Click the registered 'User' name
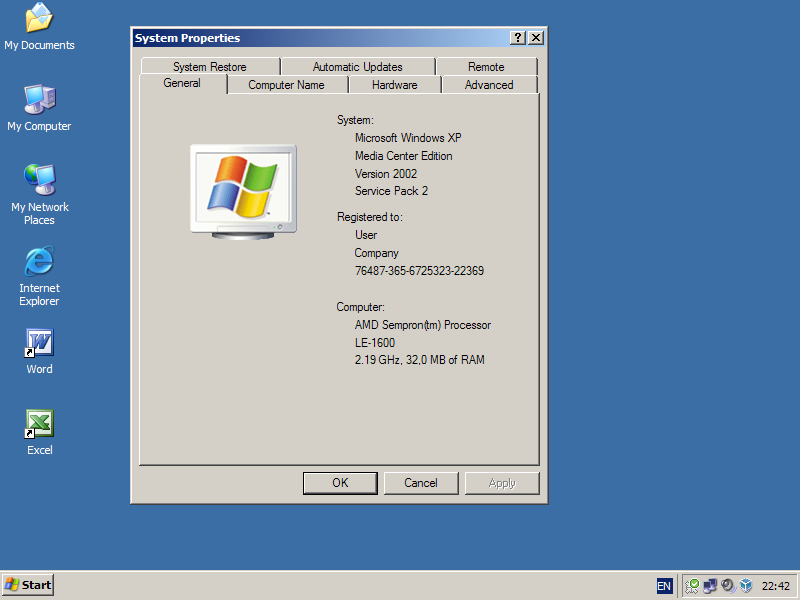The width and height of the screenshot is (800, 600). point(366,235)
